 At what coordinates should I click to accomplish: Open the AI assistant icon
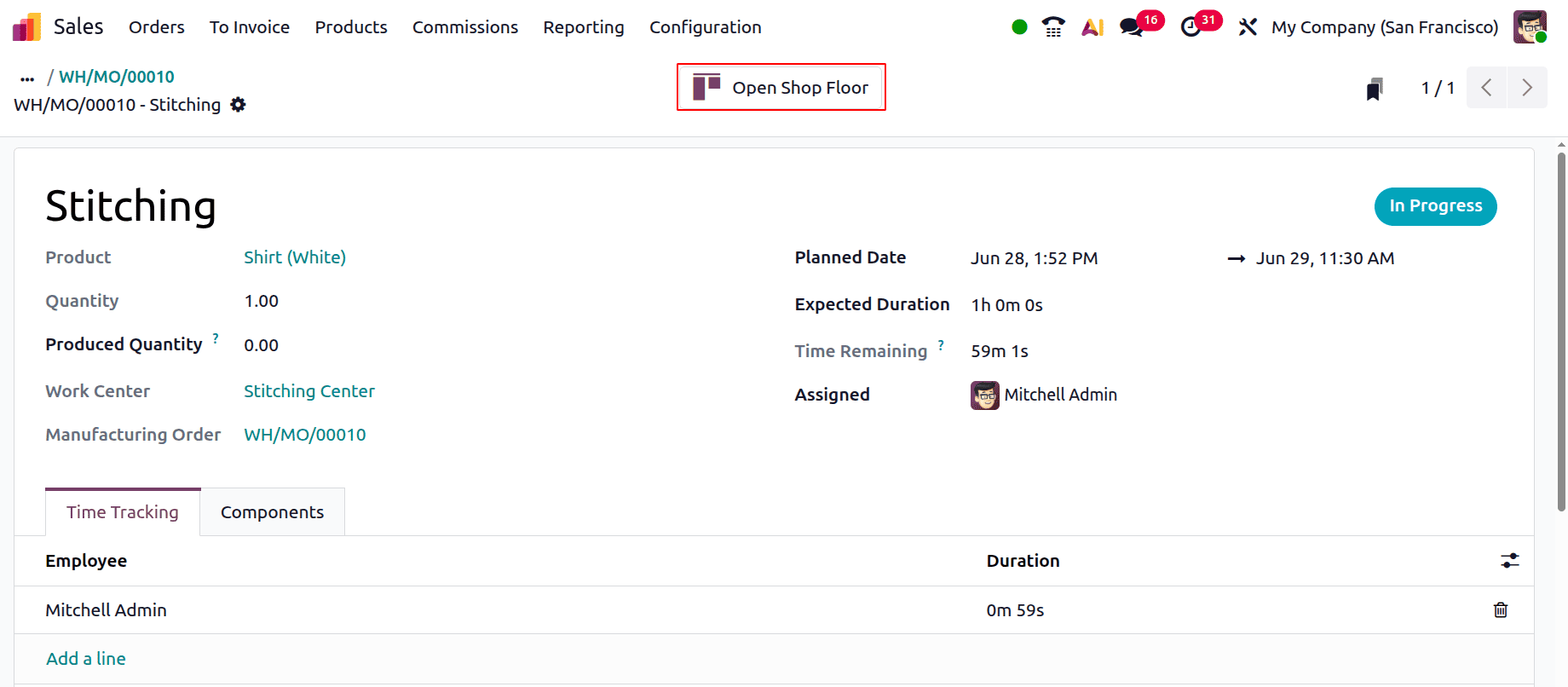[1092, 27]
